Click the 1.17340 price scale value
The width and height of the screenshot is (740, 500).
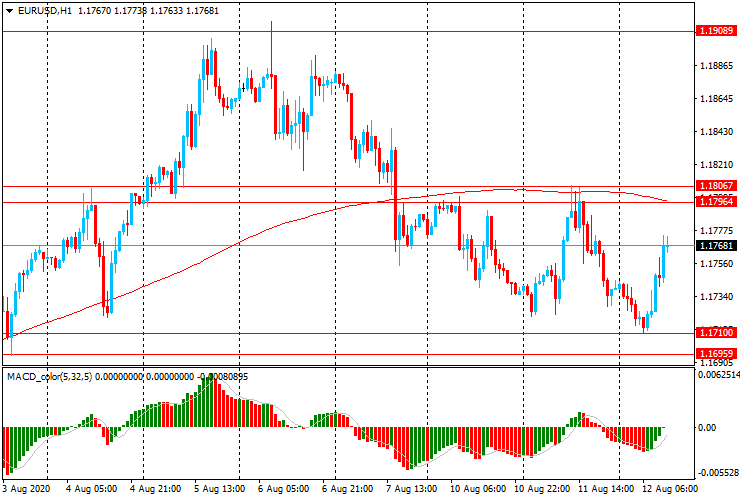pyautogui.click(x=716, y=297)
